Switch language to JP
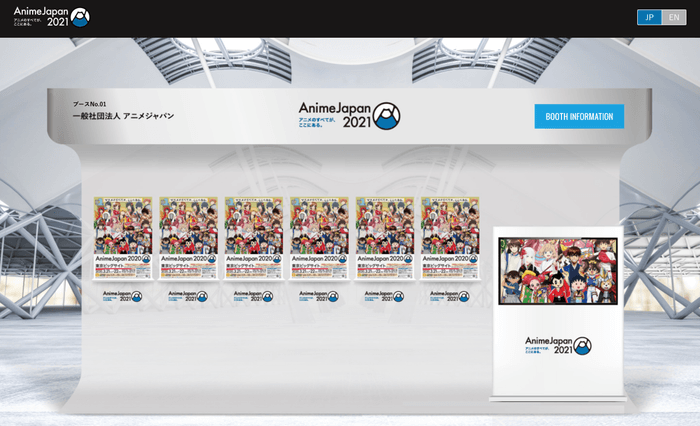 649,17
